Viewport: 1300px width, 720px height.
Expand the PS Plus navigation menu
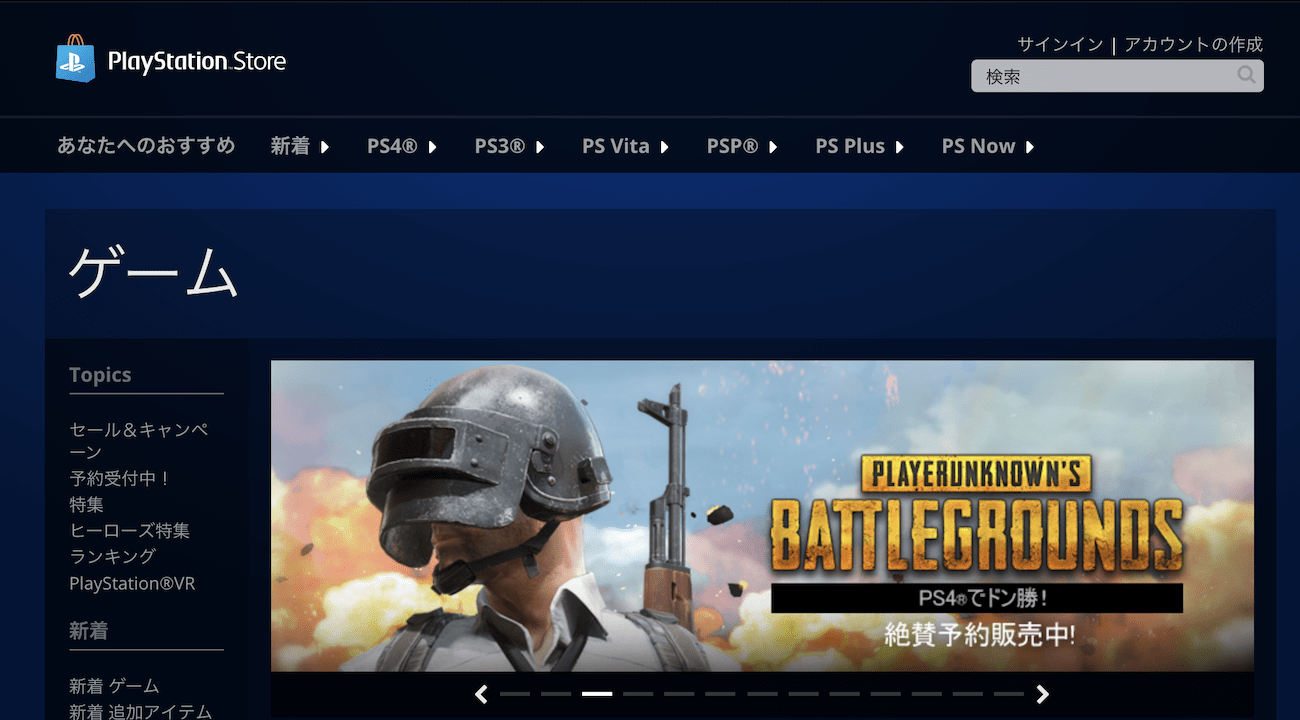(859, 146)
